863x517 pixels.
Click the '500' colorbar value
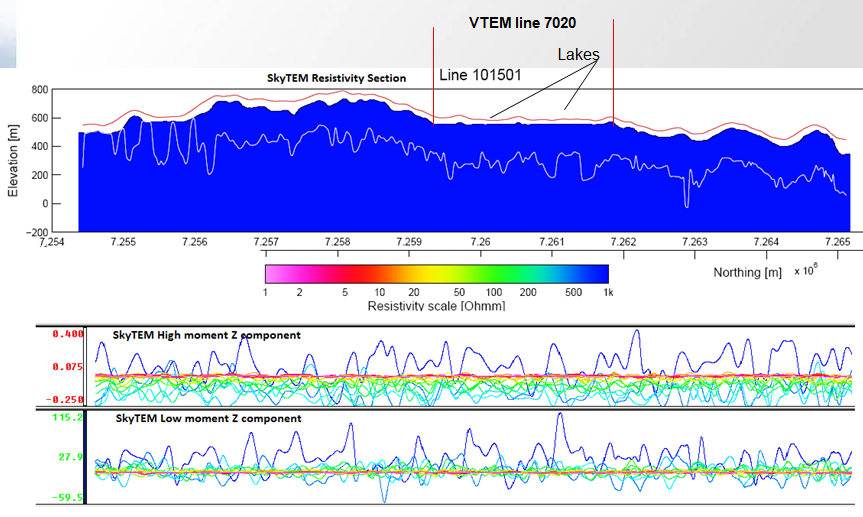573,292
